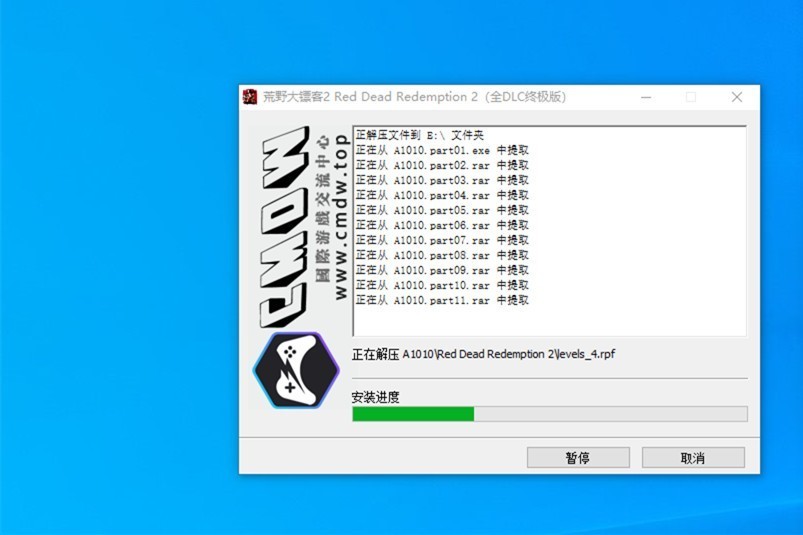Screen dimensions: 803x535
Task: Click the hexagonal gamepad logo icon
Action: (x=296, y=370)
